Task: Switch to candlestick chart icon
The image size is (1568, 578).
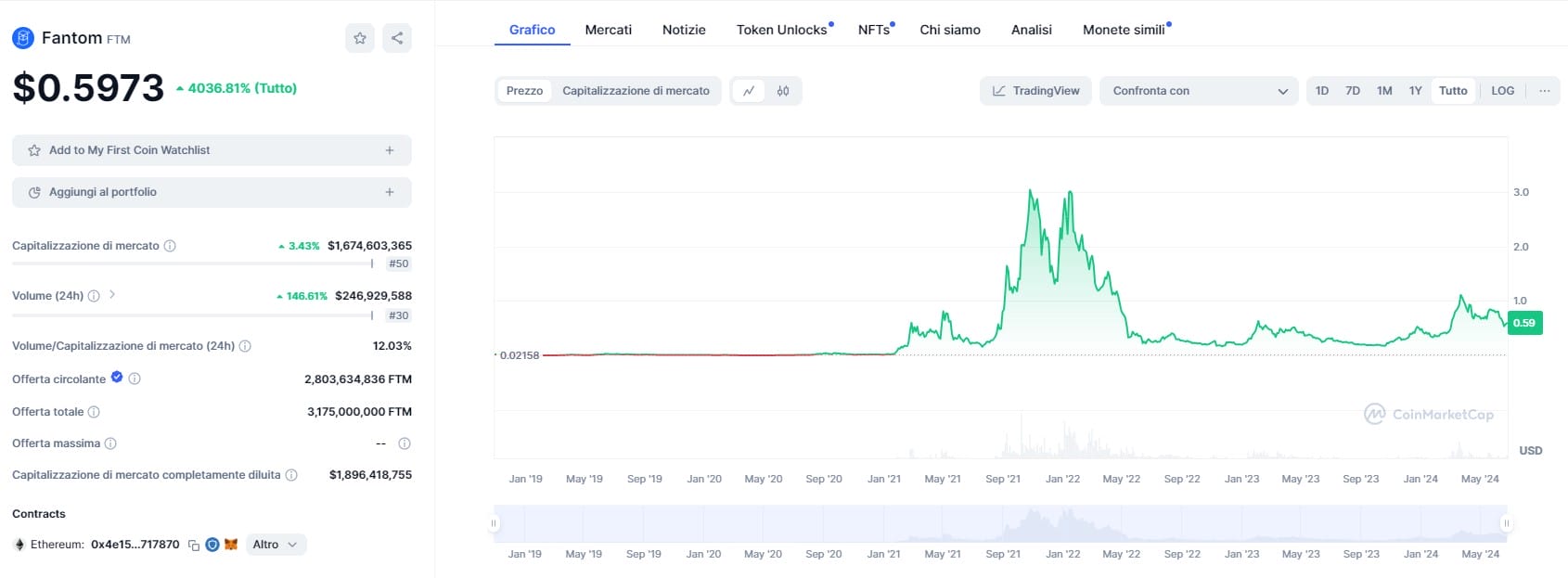Action: (783, 91)
